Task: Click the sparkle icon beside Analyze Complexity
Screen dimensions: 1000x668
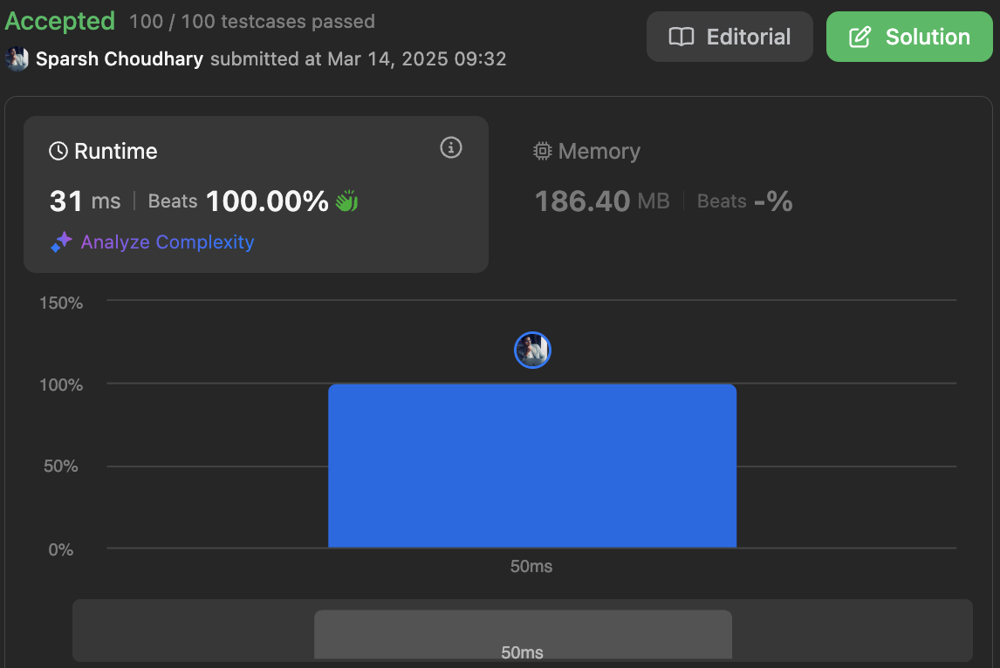Action: [61, 242]
